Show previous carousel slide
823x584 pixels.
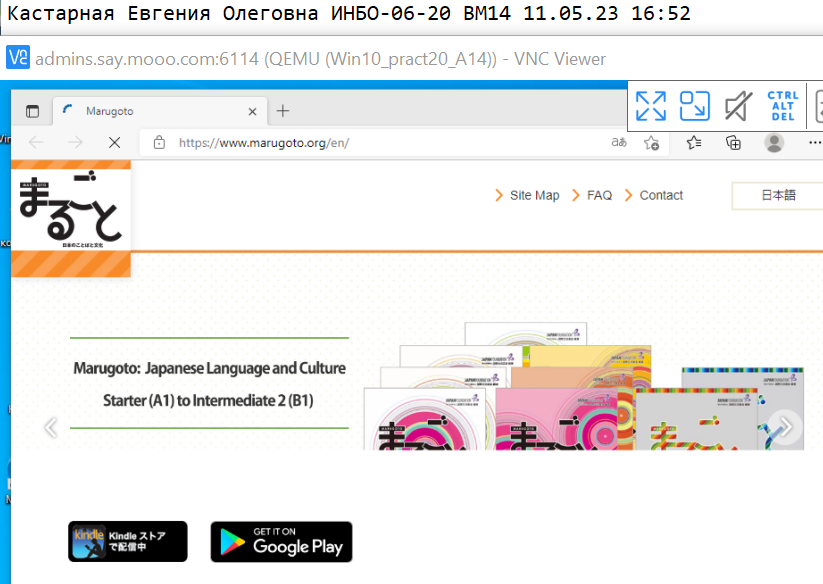51,428
